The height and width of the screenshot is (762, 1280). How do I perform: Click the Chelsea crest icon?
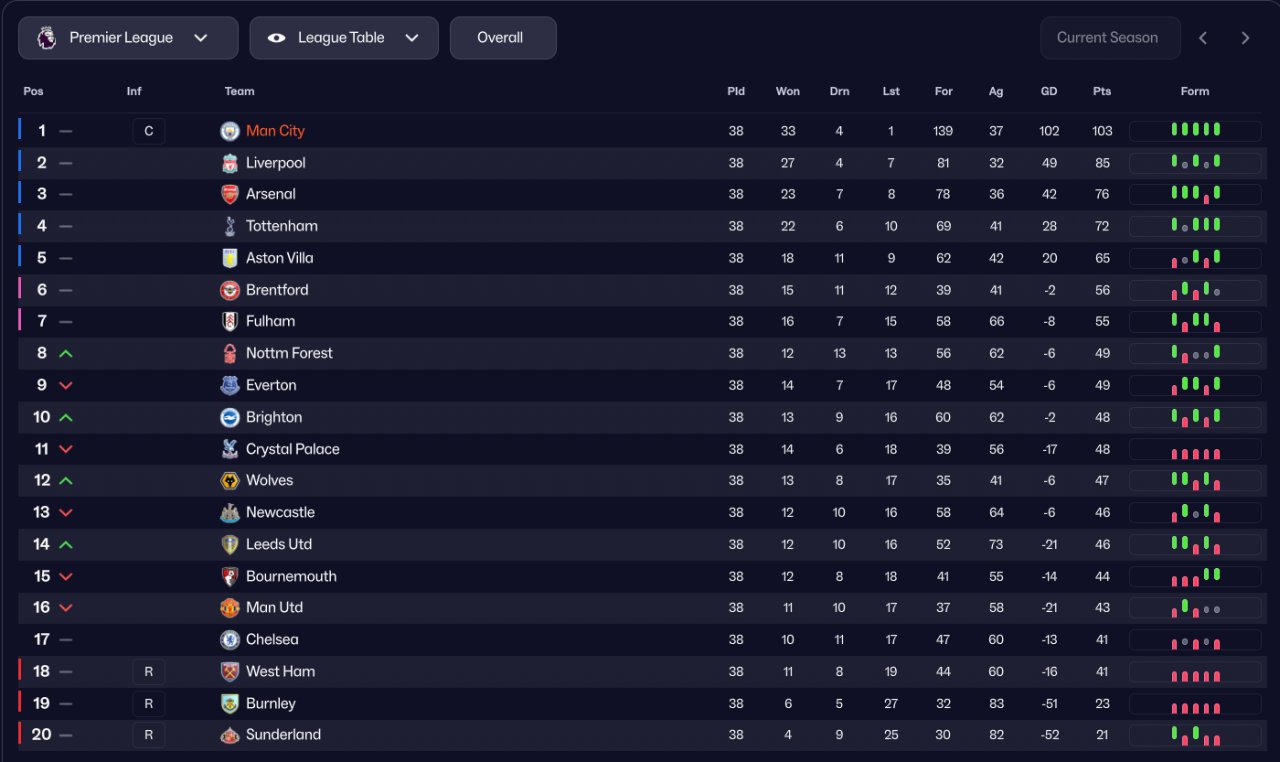(230, 640)
